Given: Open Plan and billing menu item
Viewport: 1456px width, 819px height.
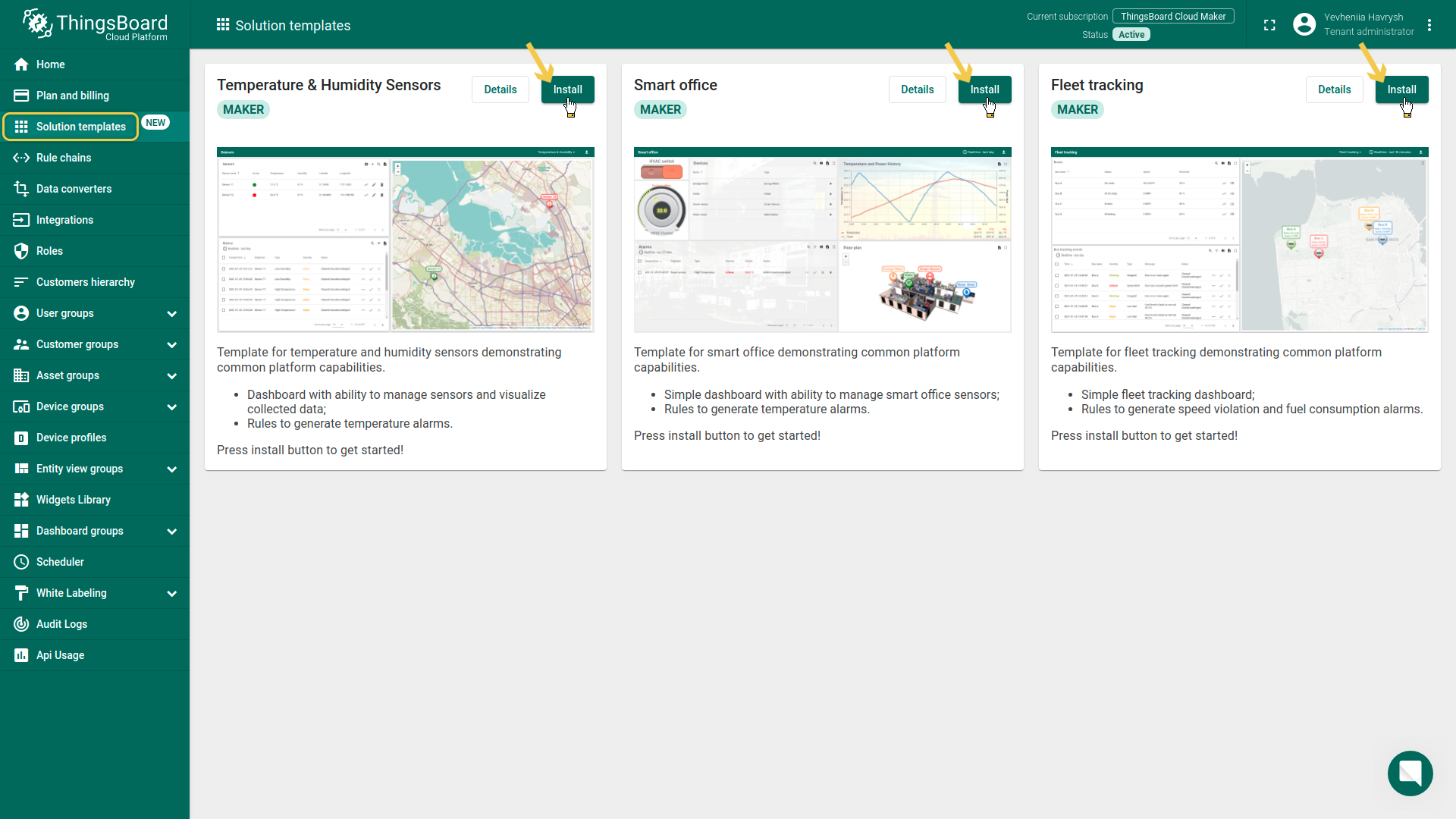Looking at the screenshot, I should (73, 96).
